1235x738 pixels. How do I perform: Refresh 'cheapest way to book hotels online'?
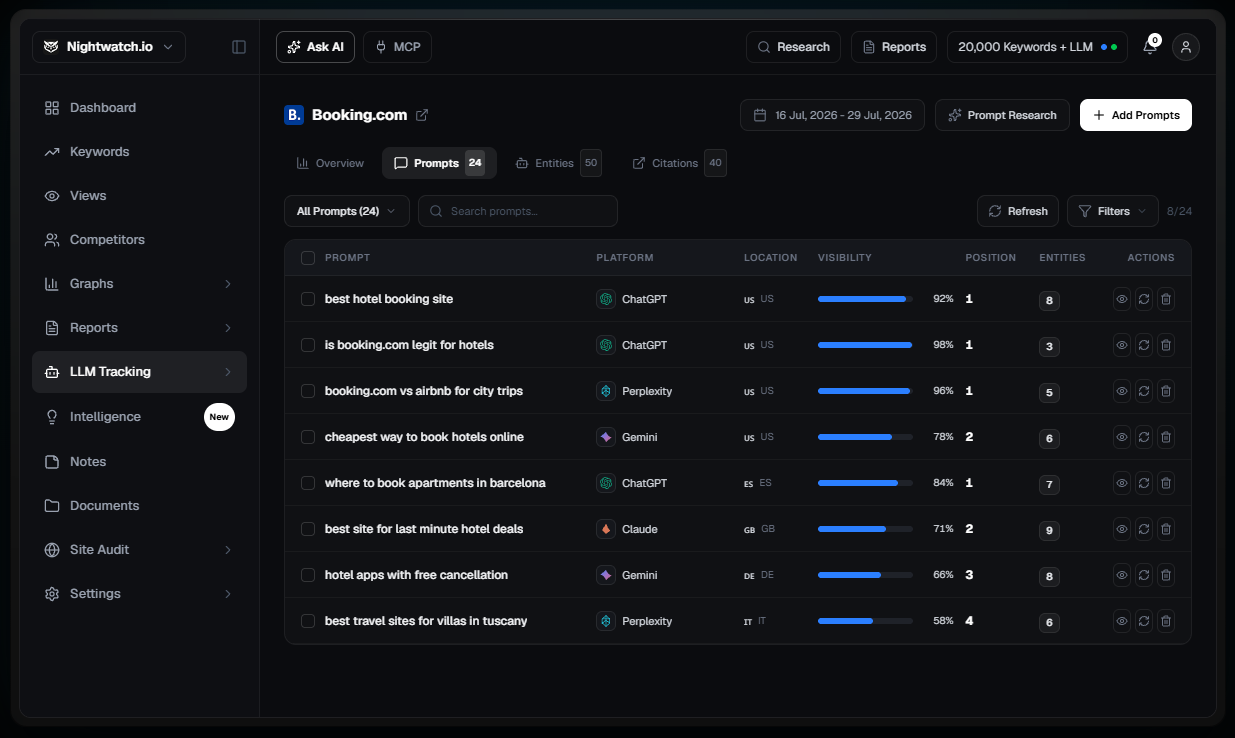tap(1144, 437)
